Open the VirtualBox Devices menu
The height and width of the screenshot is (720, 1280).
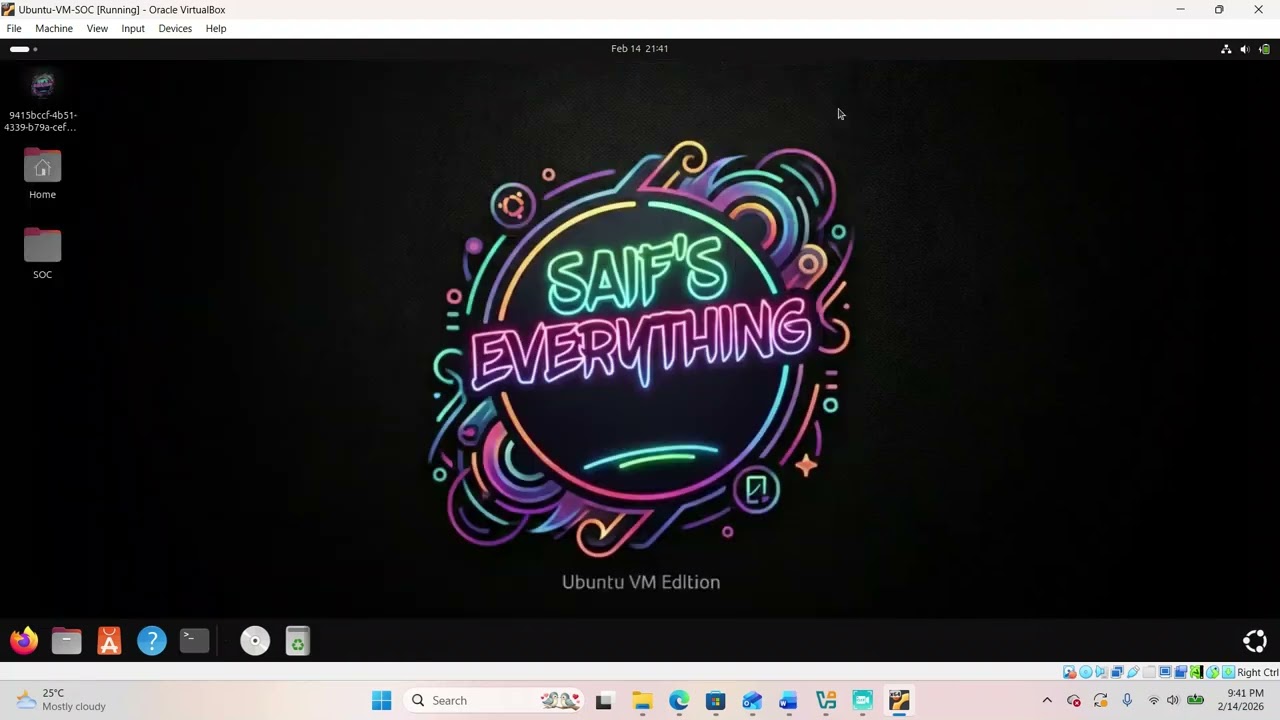click(175, 28)
